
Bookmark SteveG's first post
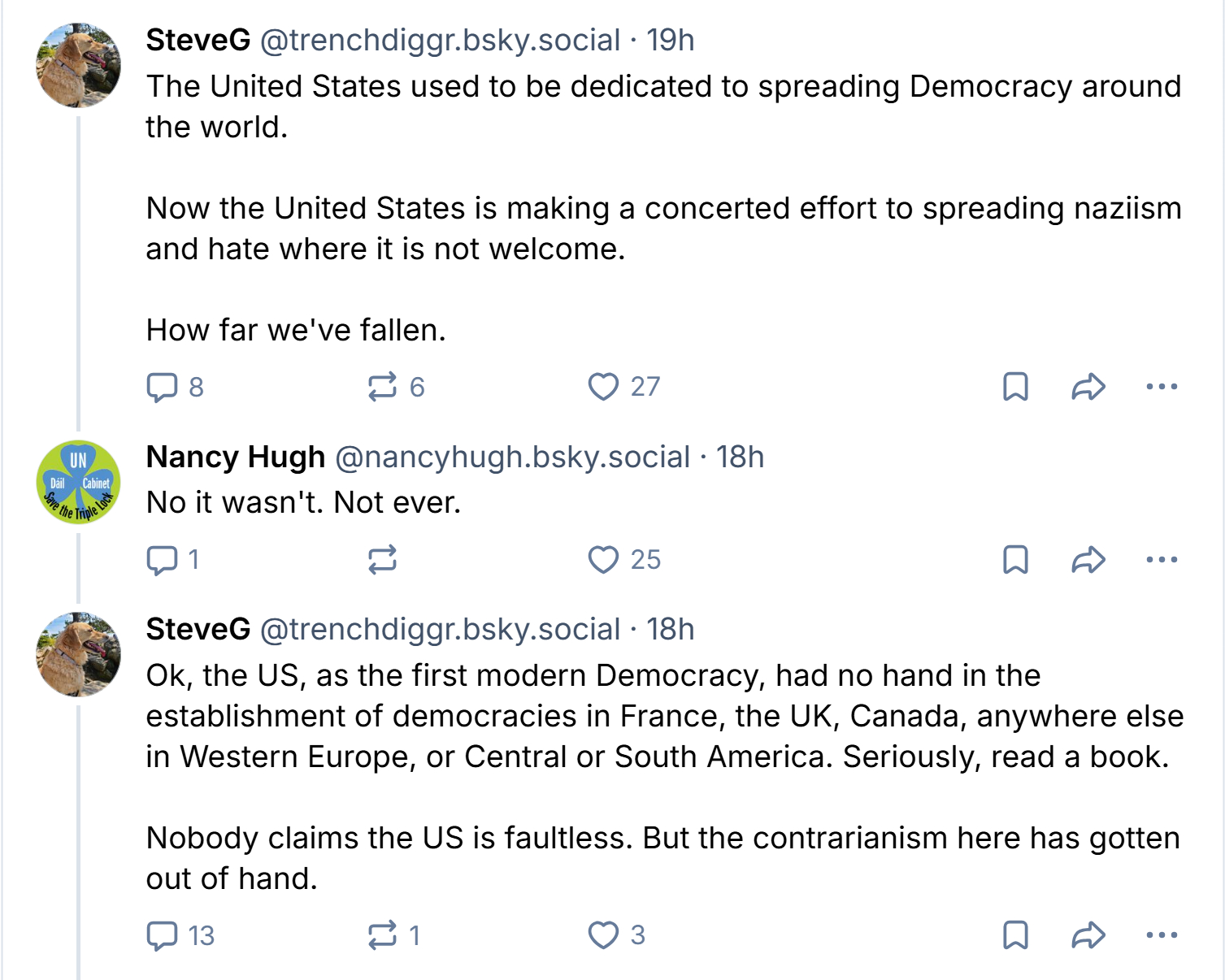1015,387
